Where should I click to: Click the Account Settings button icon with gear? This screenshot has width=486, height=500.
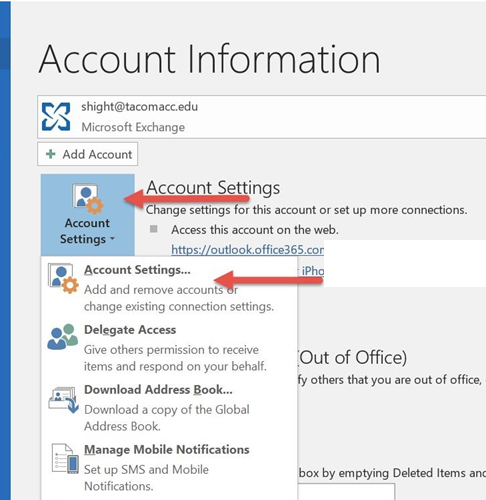88,199
